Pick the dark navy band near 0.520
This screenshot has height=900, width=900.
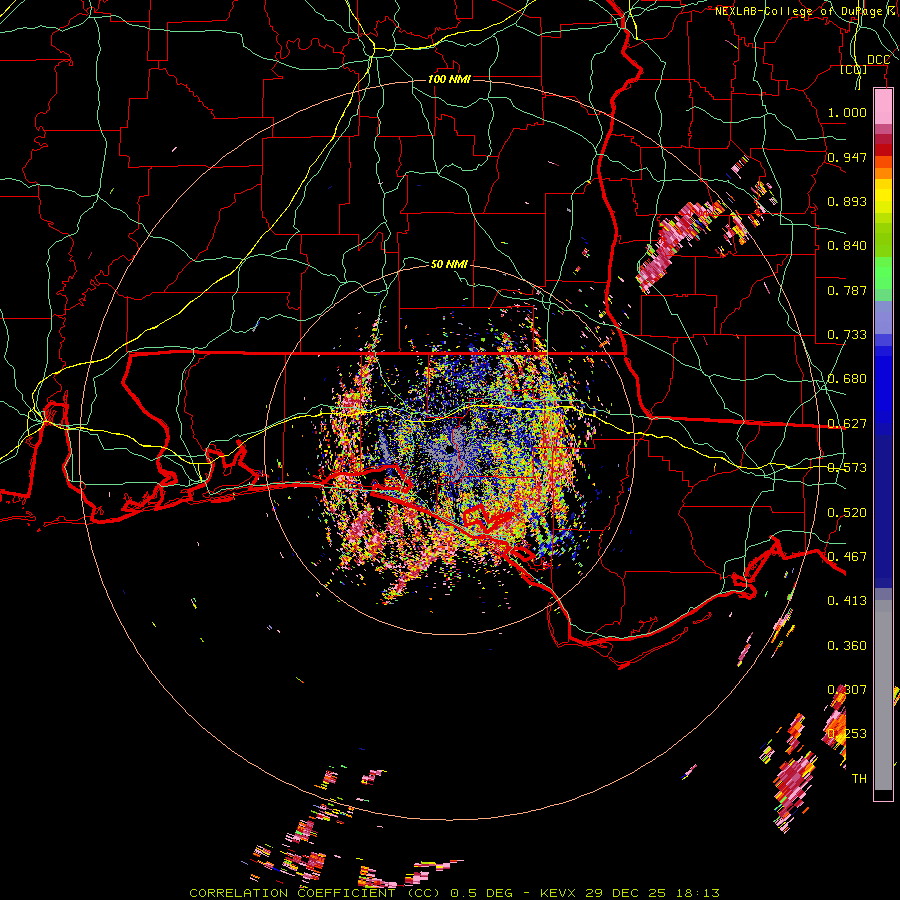coord(883,511)
